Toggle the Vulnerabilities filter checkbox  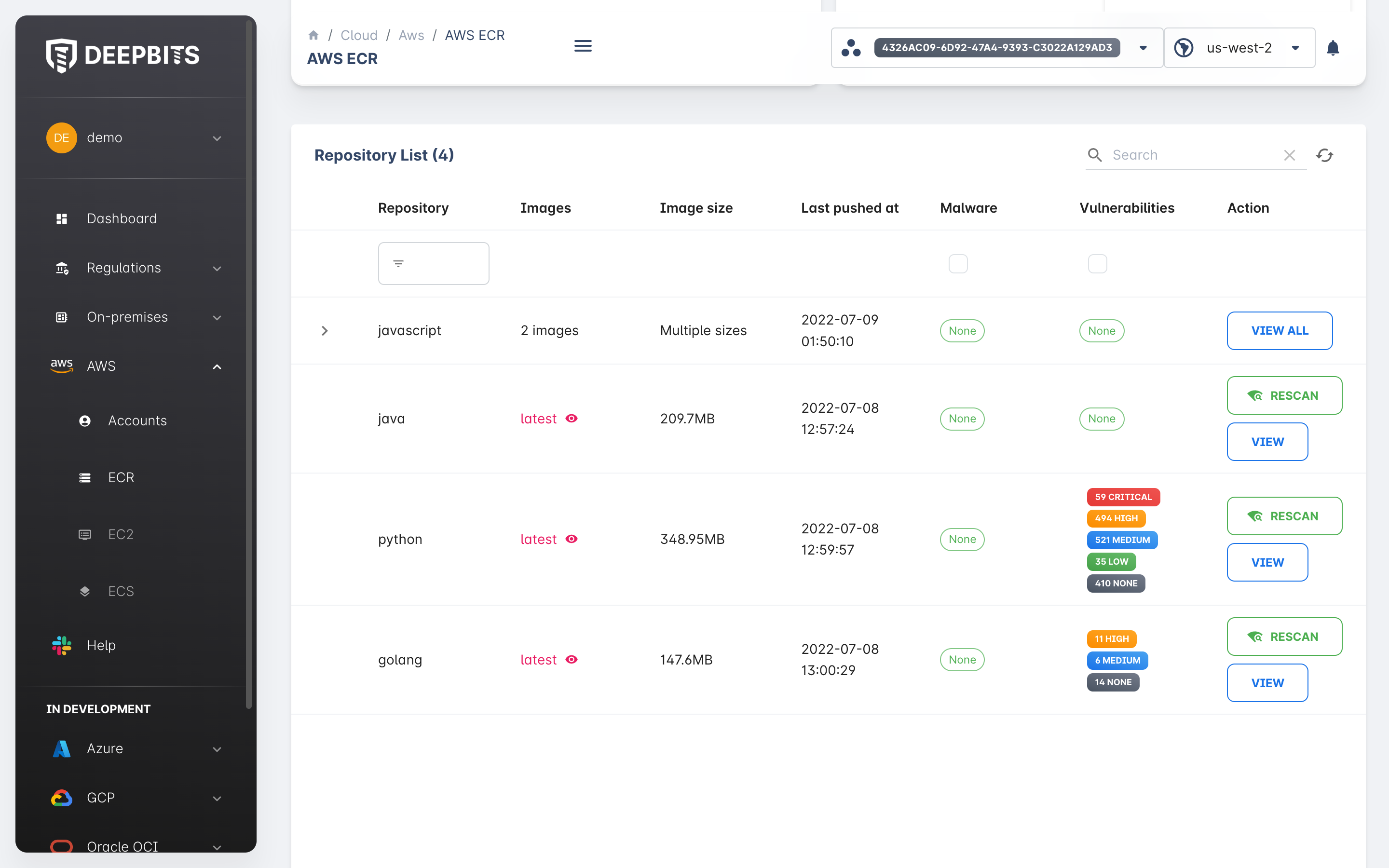tap(1097, 263)
